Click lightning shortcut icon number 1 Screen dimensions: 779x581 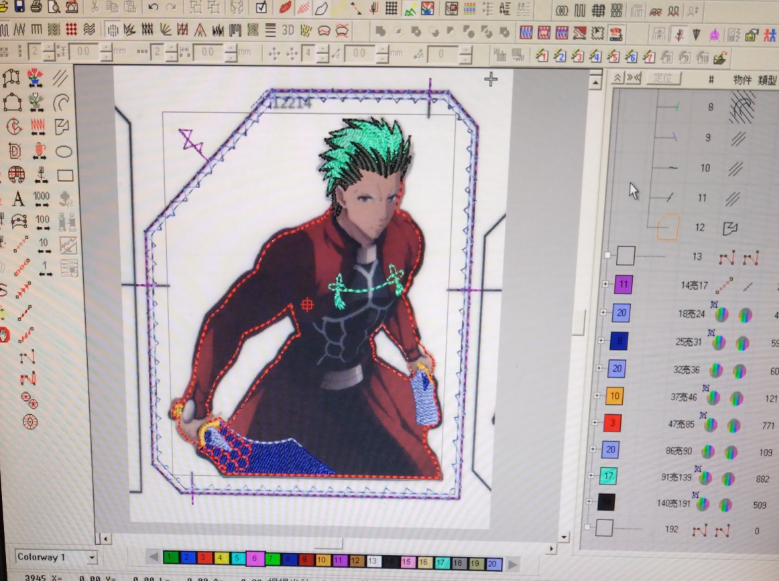pyautogui.click(x=542, y=56)
